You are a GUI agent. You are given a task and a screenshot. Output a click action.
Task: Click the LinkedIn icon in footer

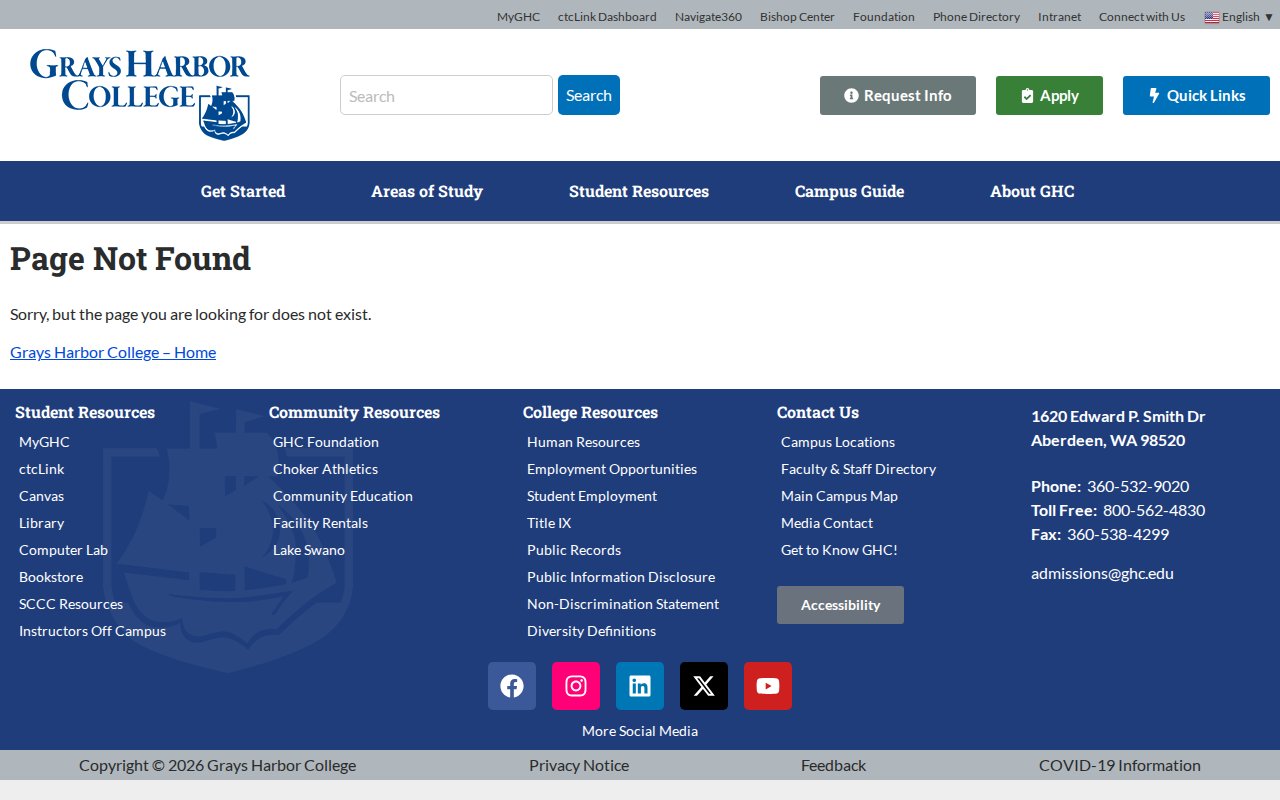pyautogui.click(x=640, y=686)
